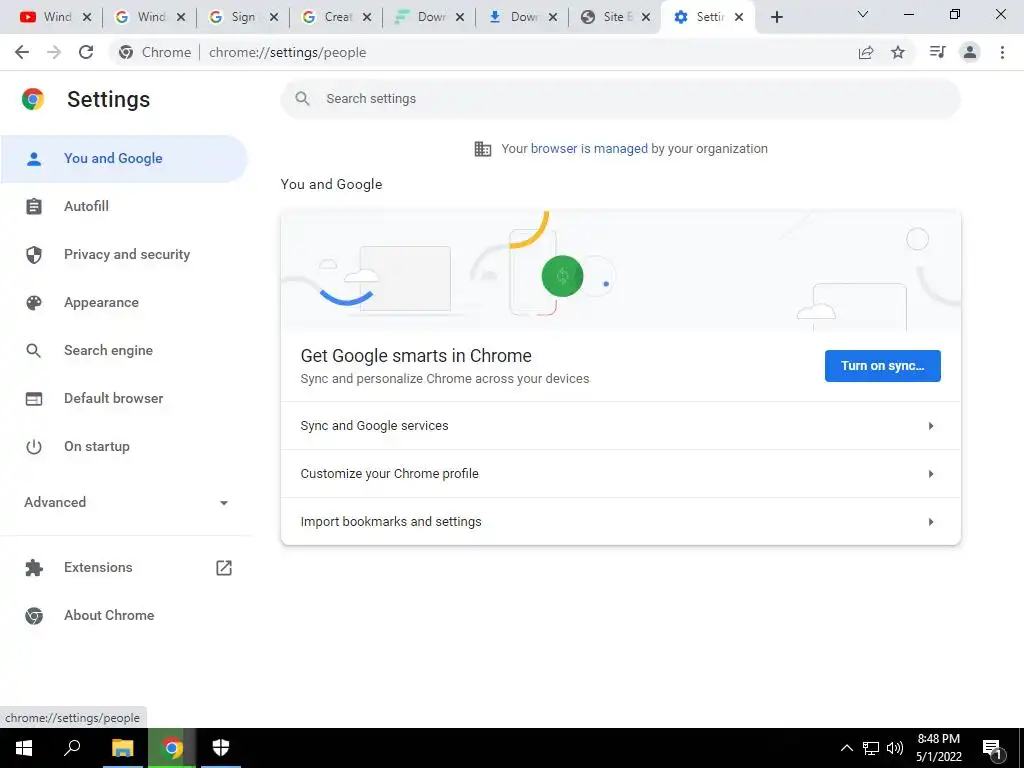
Task: Open File Explorer from taskbar
Action: click(x=122, y=748)
